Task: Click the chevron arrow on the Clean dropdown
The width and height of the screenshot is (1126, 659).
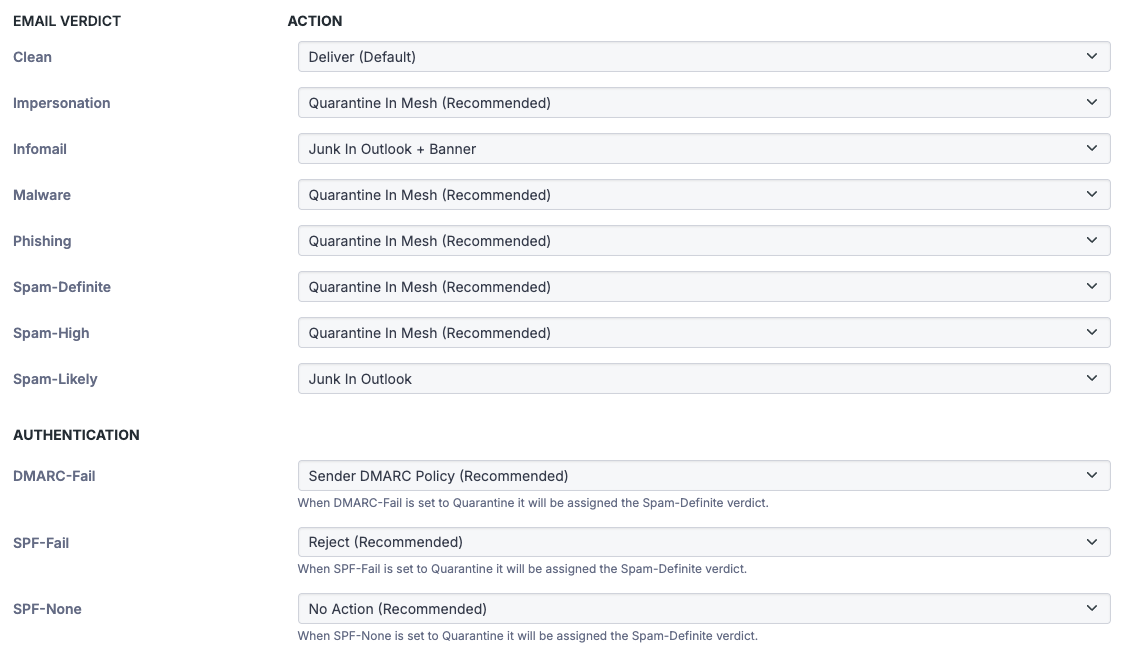Action: [1091, 57]
